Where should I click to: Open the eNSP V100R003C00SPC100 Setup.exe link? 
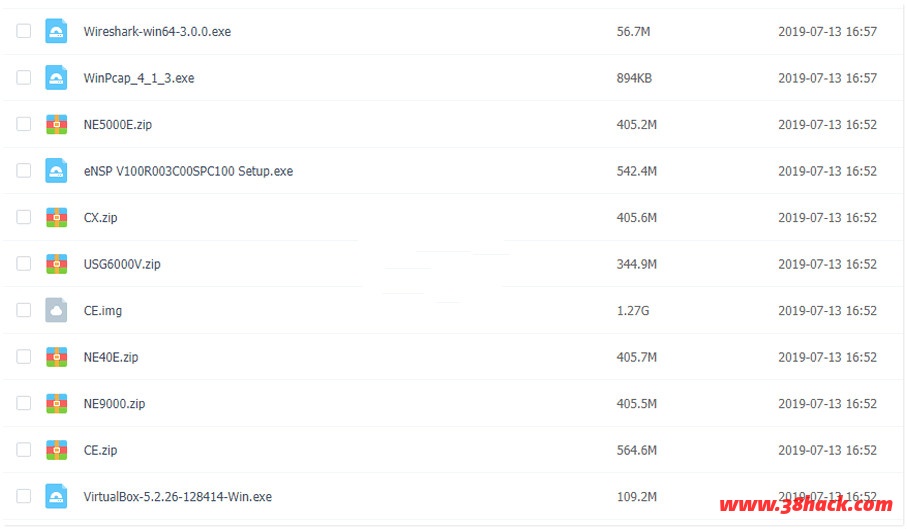pos(188,171)
